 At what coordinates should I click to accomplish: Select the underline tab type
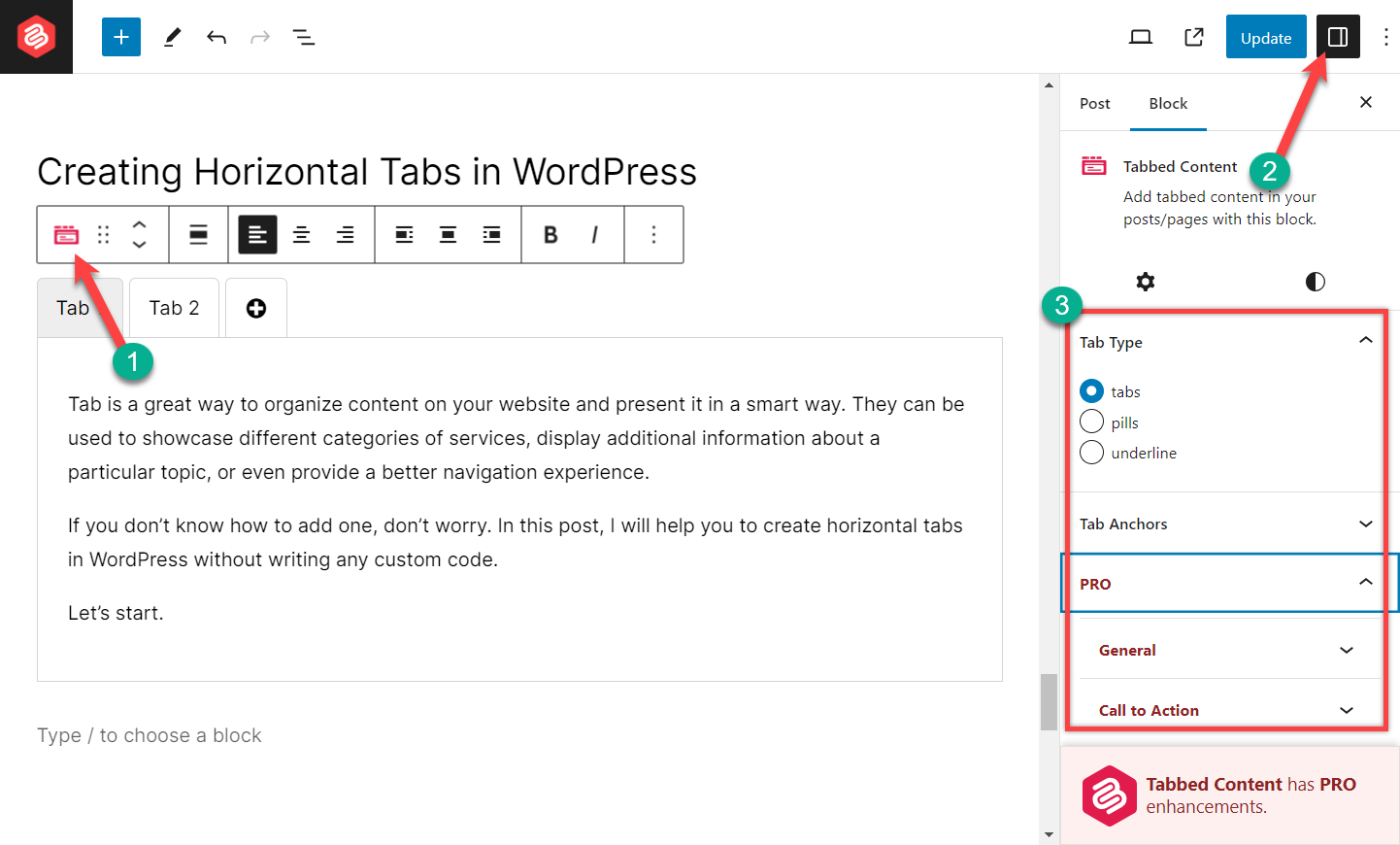pyautogui.click(x=1092, y=453)
